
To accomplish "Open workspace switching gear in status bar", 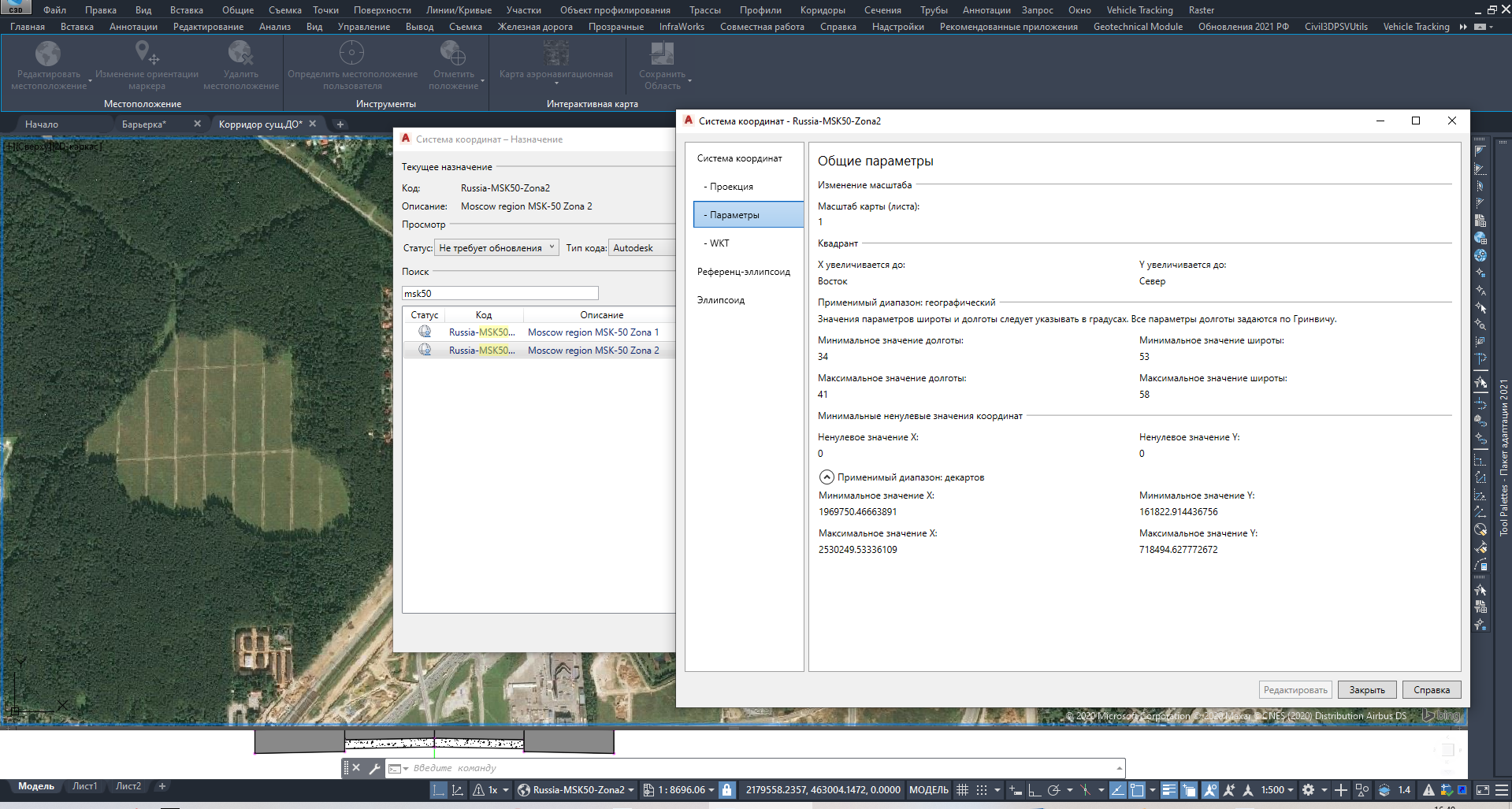I will (x=1308, y=790).
